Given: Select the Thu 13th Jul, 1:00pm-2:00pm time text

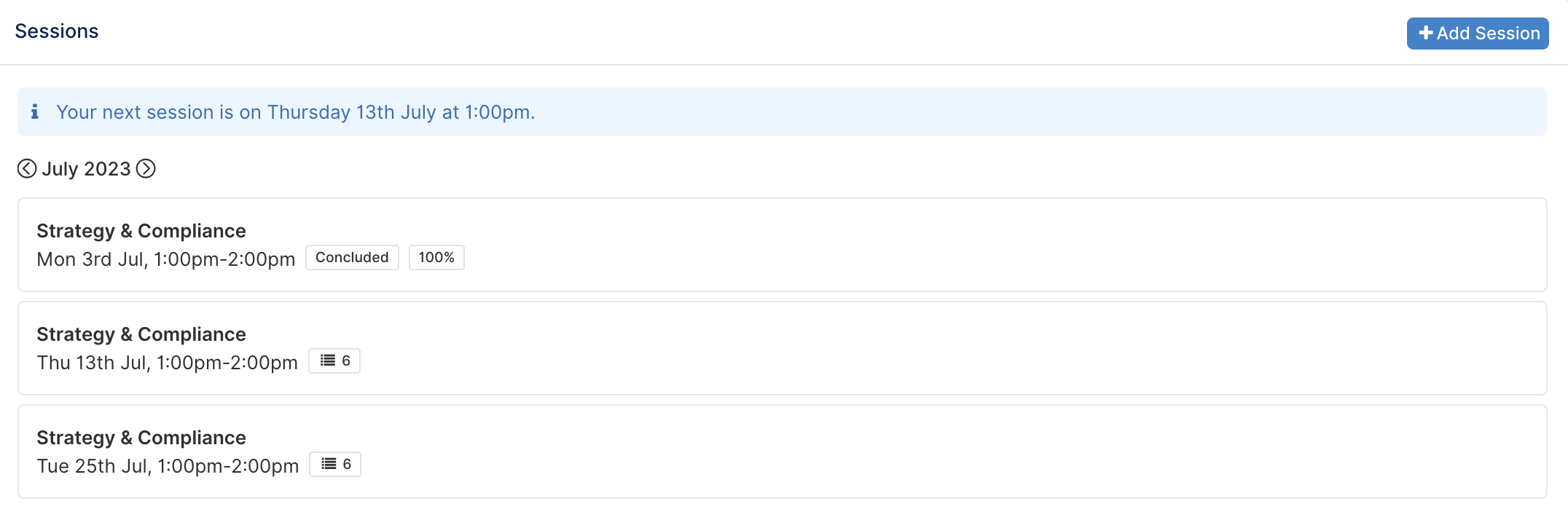Looking at the screenshot, I should tap(168, 363).
